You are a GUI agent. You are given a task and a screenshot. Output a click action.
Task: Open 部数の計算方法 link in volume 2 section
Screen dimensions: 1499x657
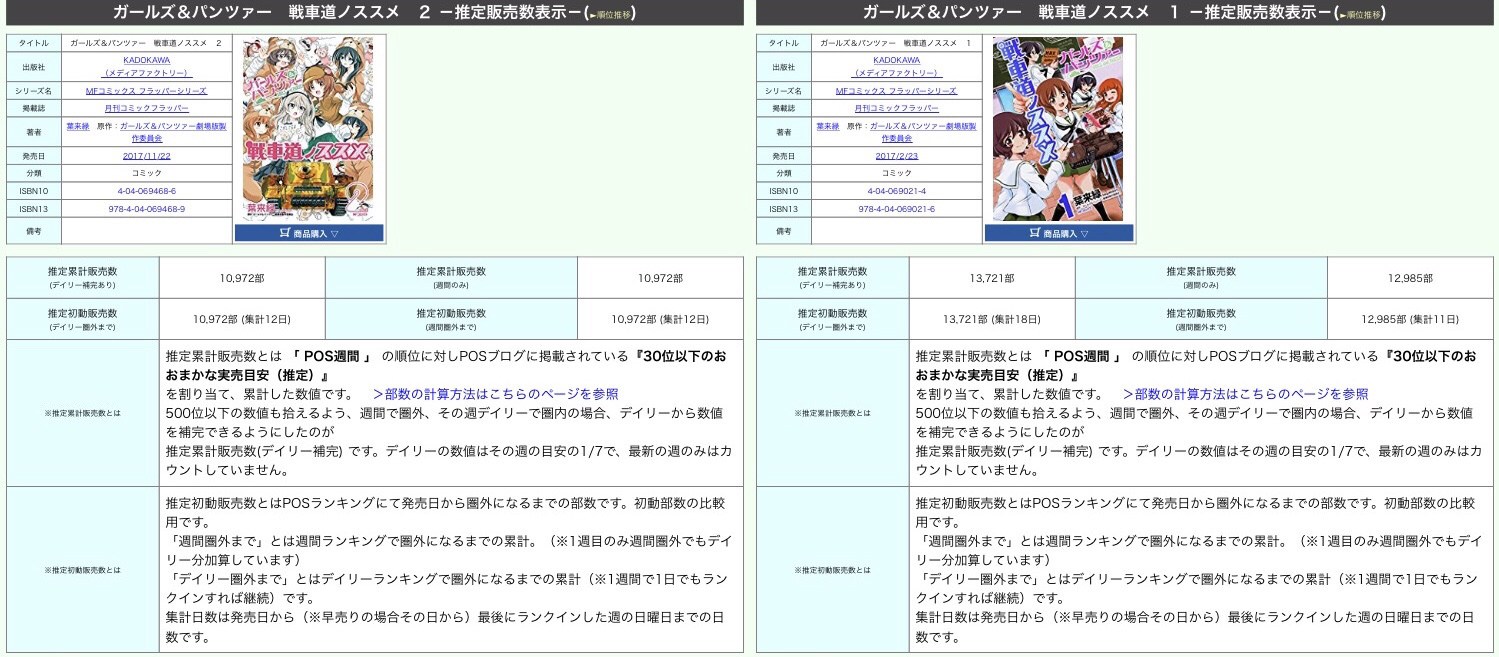496,394
